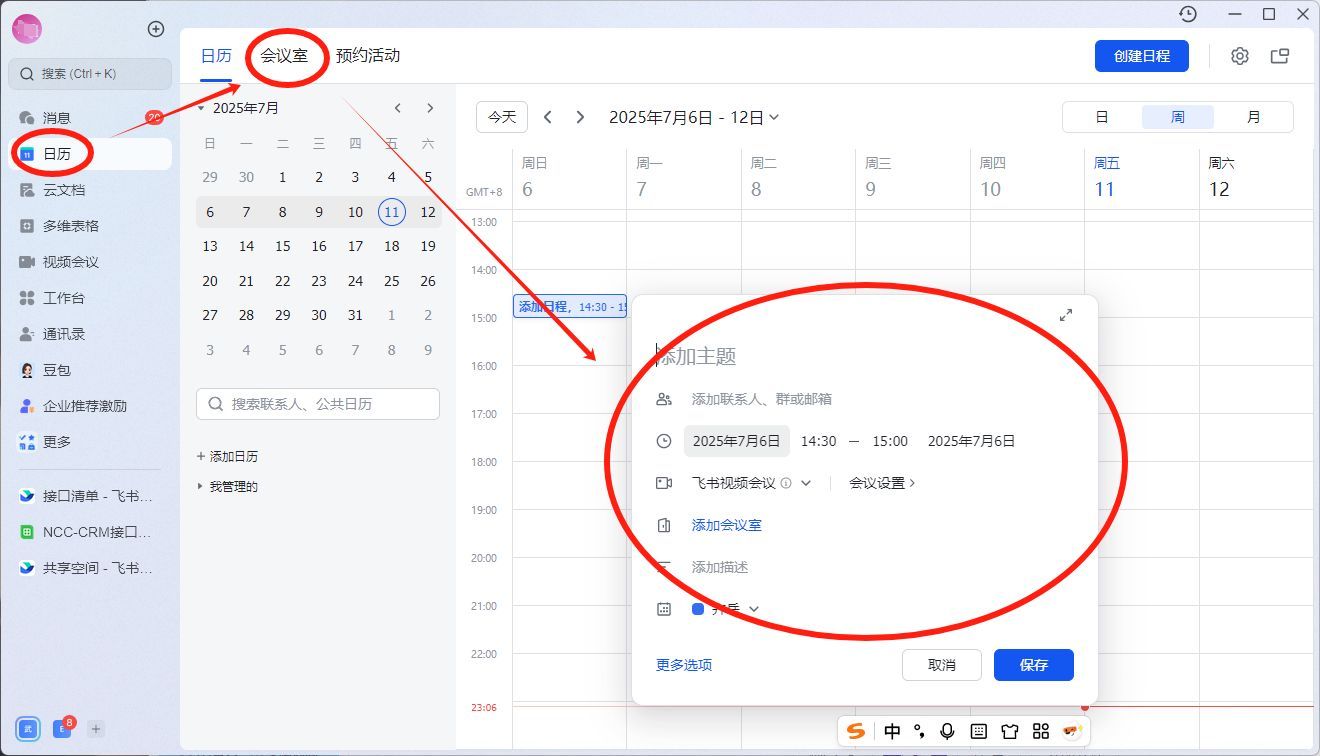
Task: Switch to the 会议室 tab
Action: (284, 56)
